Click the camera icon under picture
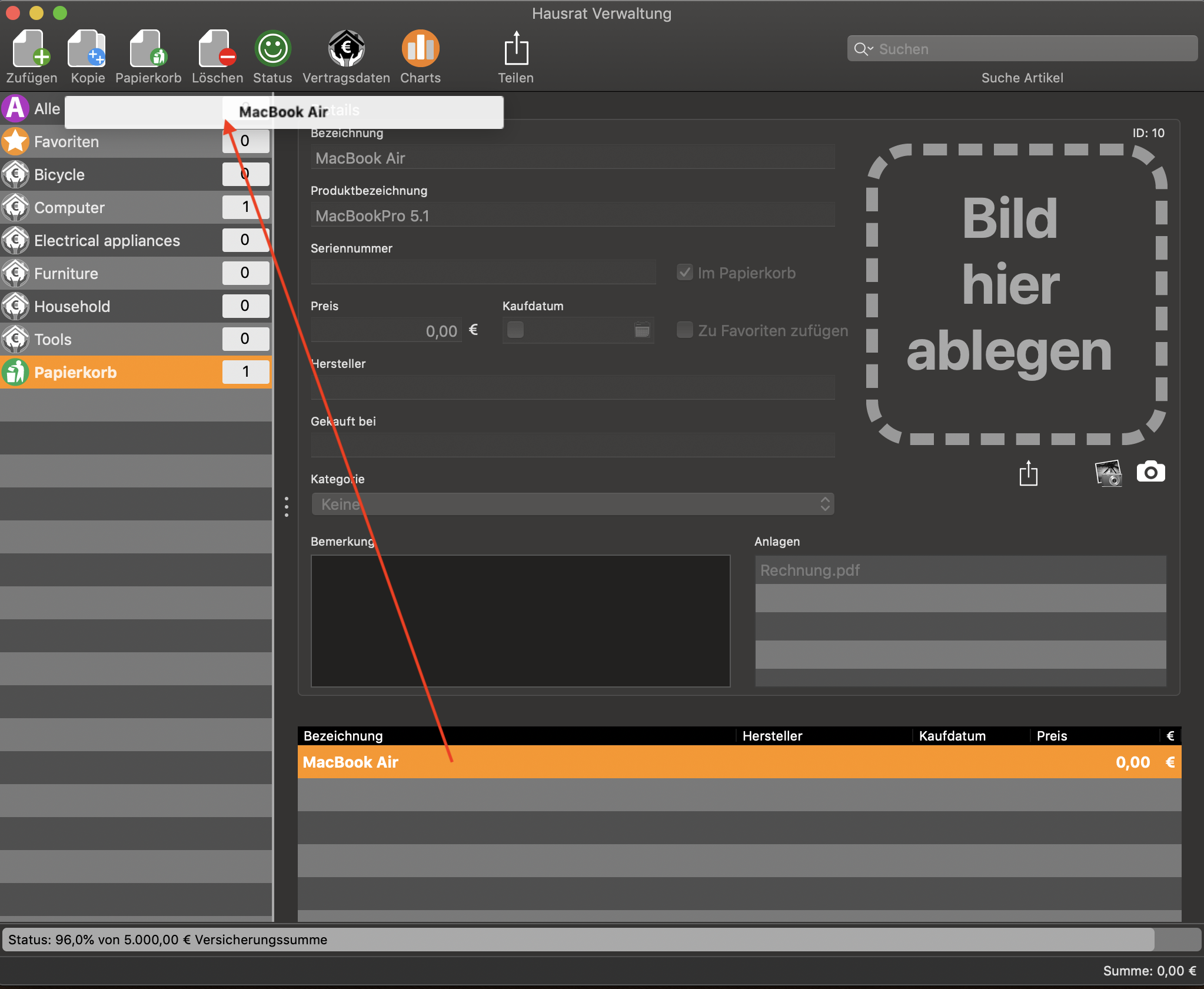The image size is (1204, 989). coord(1150,472)
